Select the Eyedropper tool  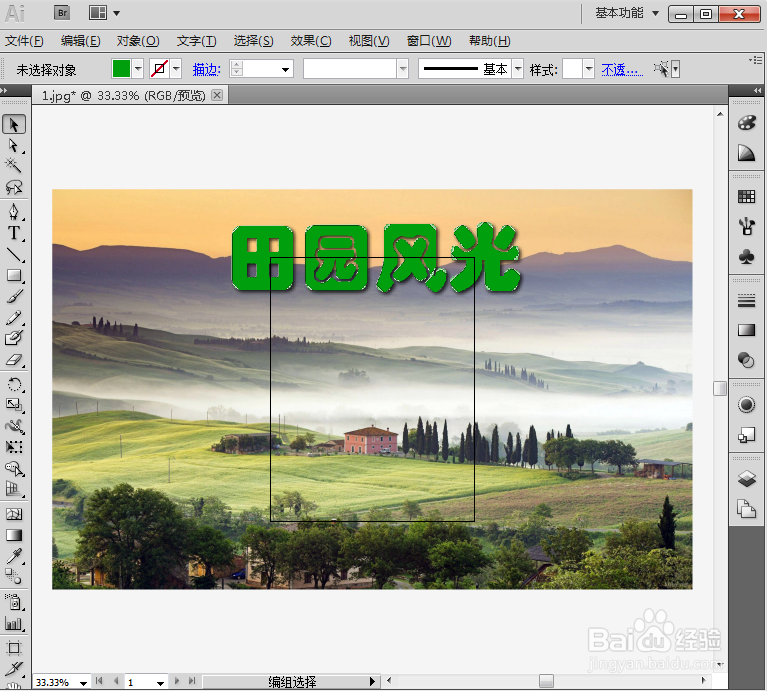[14, 556]
